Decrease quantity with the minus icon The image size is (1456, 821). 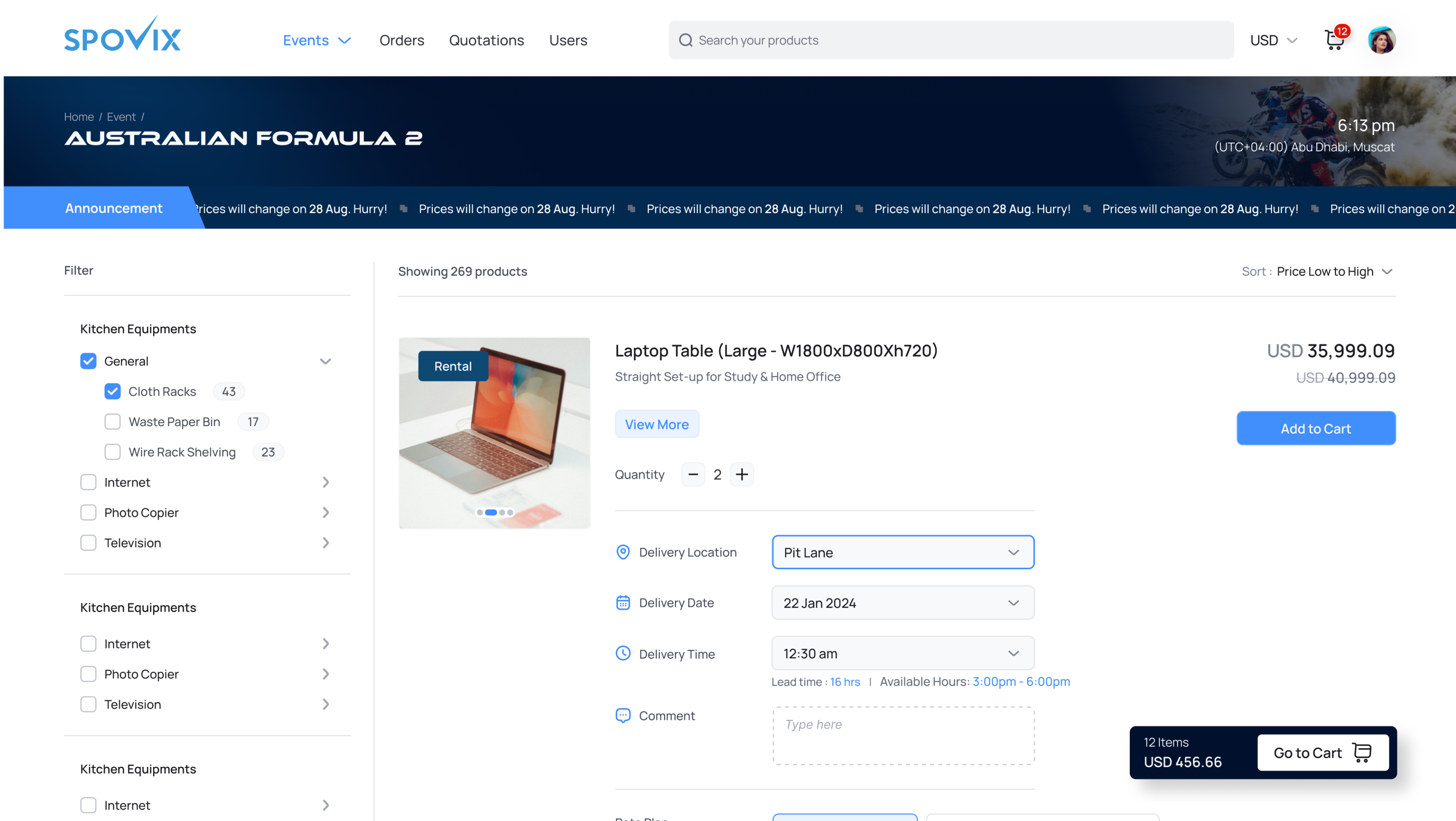[693, 475]
